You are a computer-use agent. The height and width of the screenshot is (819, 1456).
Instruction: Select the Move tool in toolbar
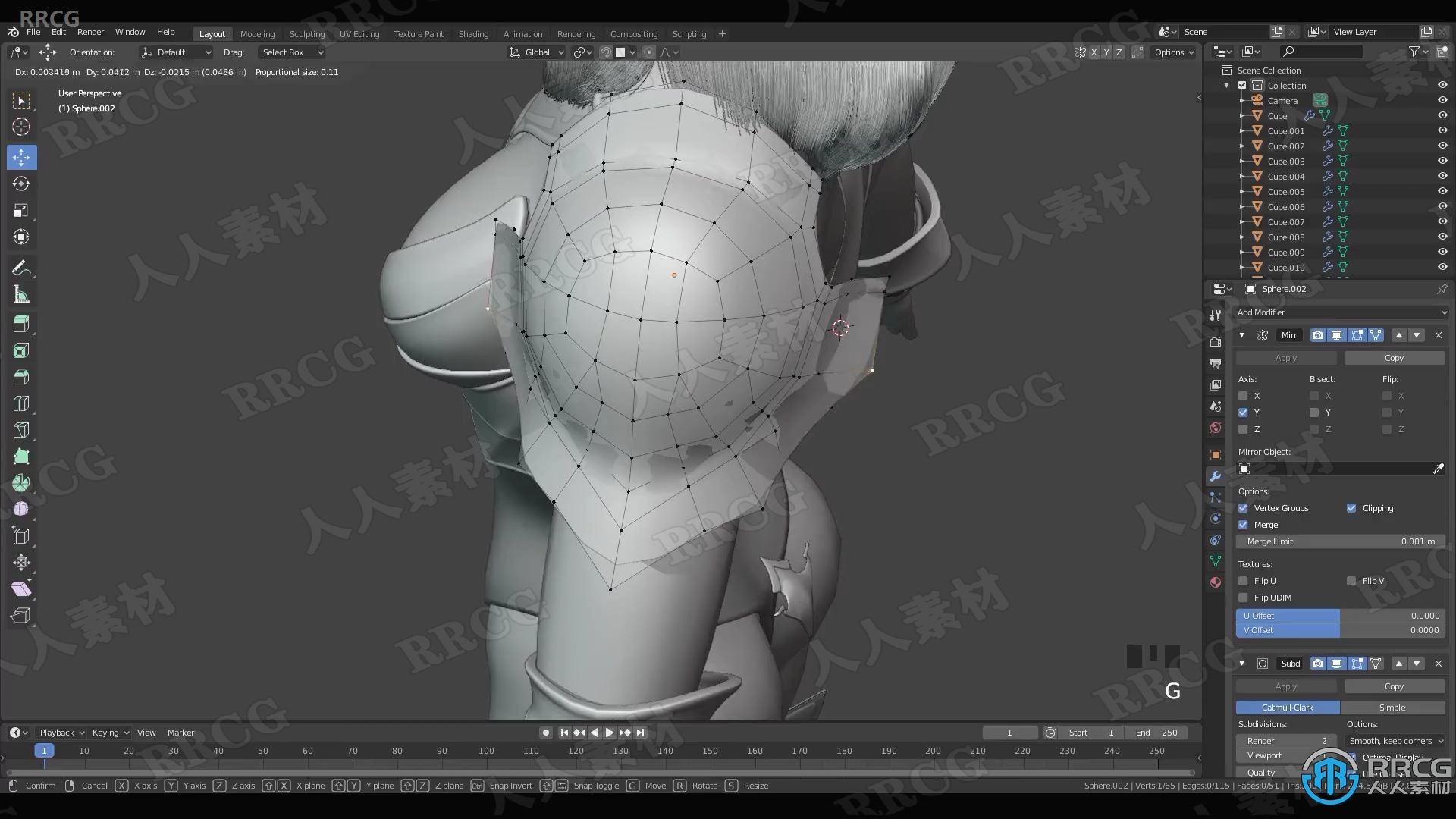pyautogui.click(x=21, y=156)
